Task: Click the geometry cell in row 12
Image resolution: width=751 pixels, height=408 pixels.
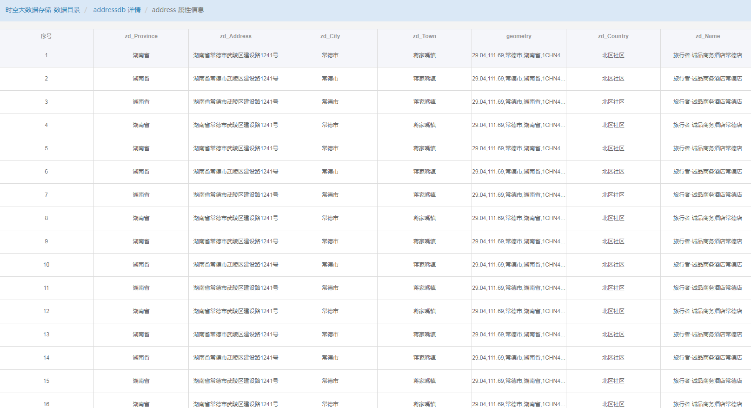Action: (x=518, y=311)
